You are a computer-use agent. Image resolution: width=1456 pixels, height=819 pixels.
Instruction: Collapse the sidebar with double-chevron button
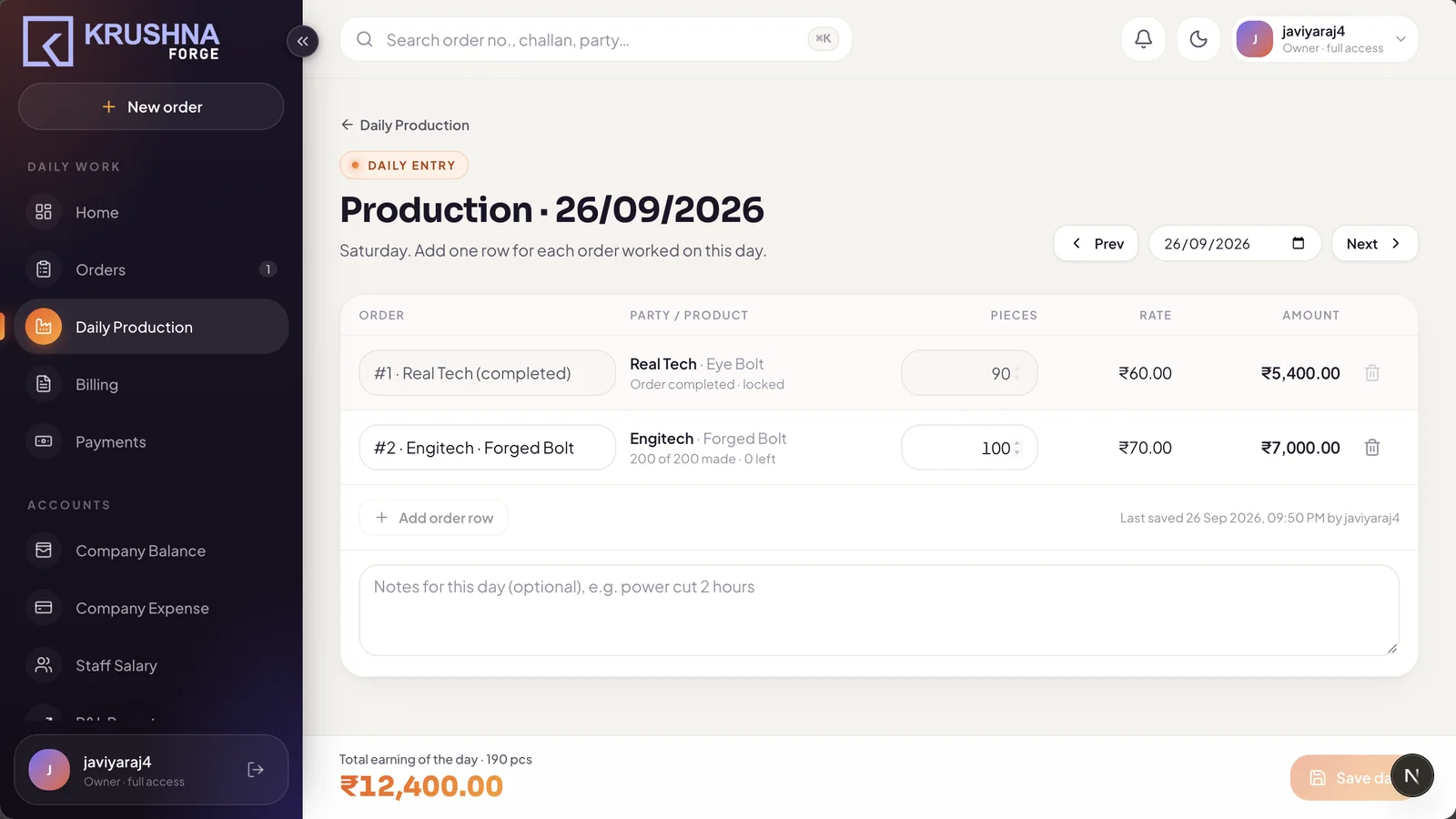pos(302,41)
